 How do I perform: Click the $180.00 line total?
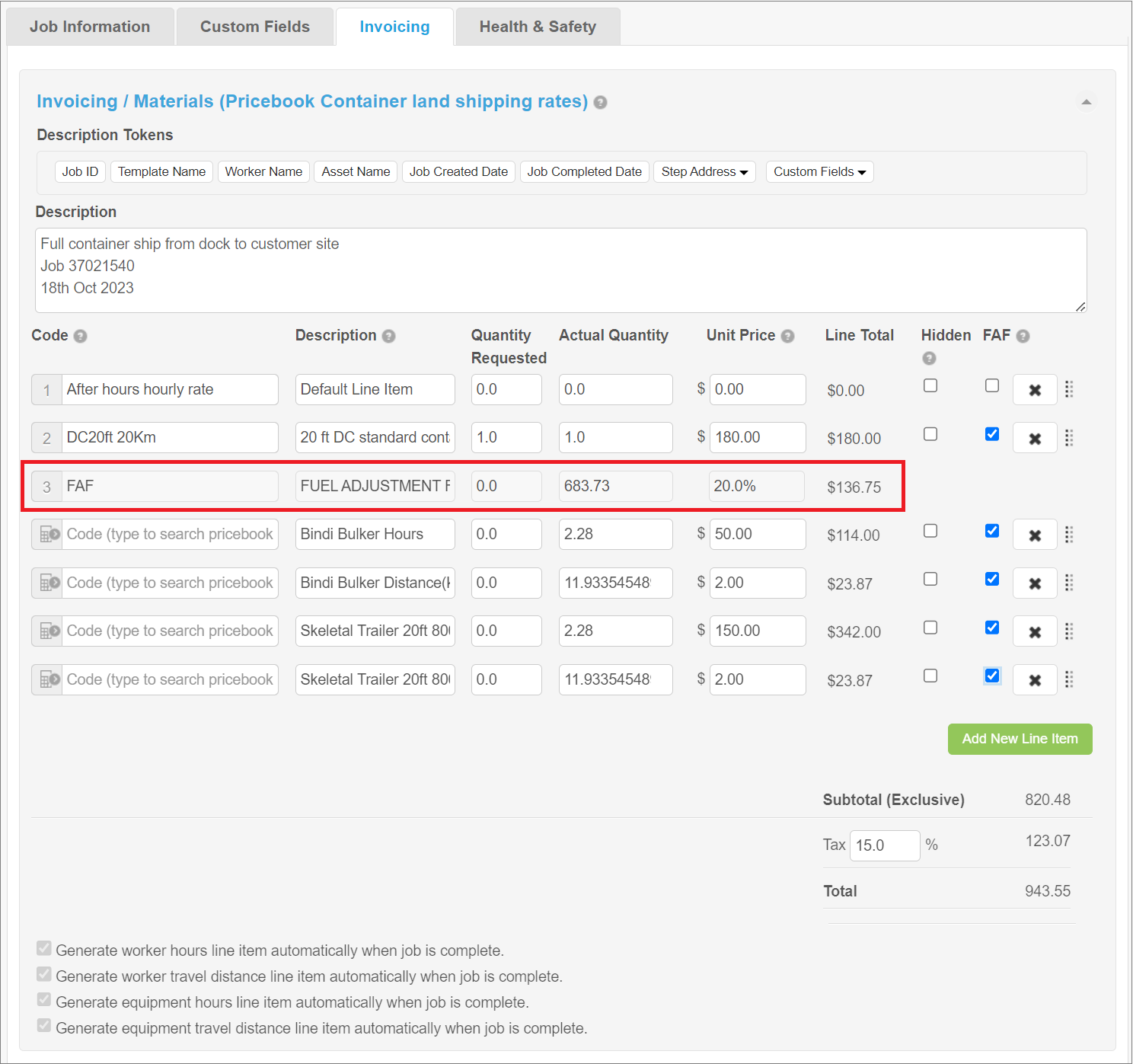854,439
